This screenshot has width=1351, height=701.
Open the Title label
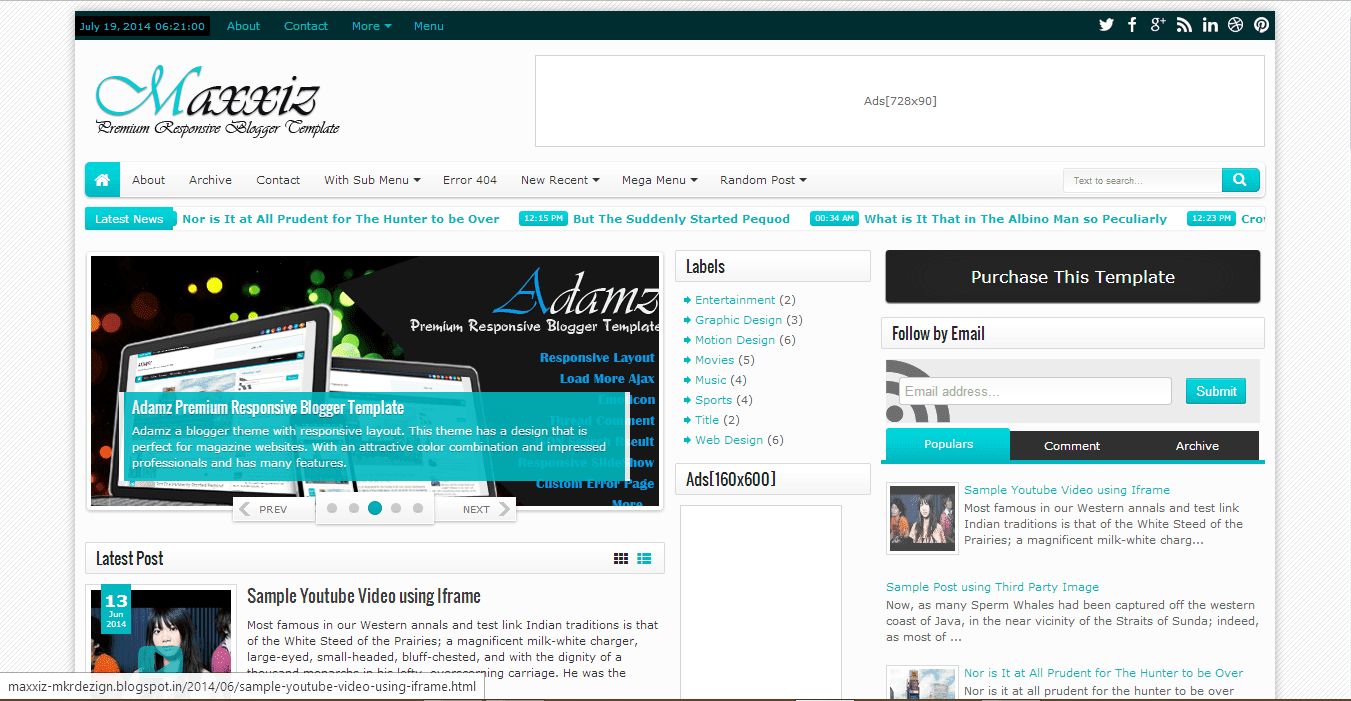coord(707,420)
